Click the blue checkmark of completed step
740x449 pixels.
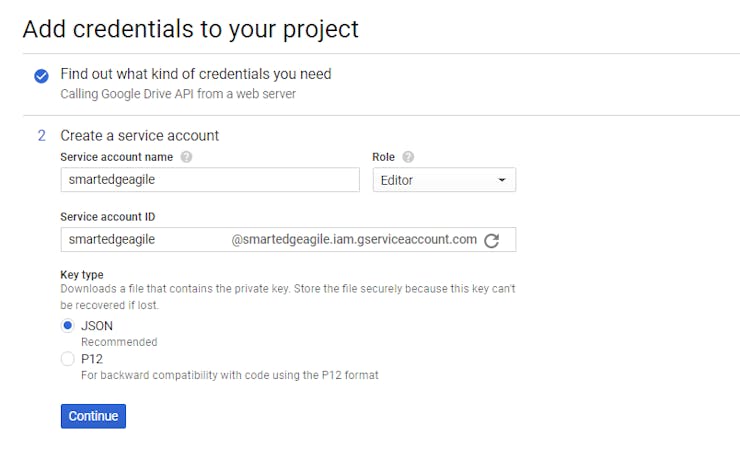tap(41, 76)
